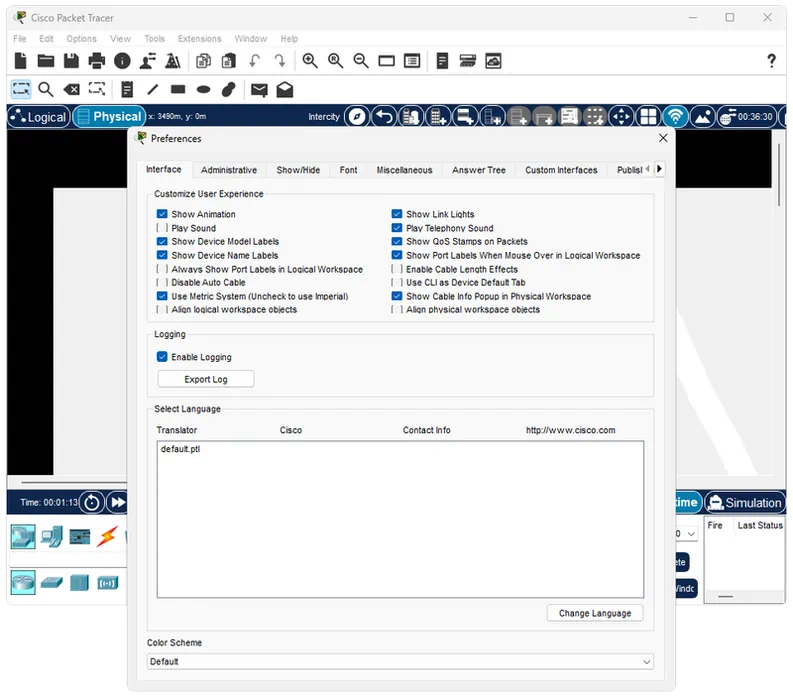The width and height of the screenshot is (793, 700).
Task: Click the Print icon in toolbar
Action: [97, 61]
